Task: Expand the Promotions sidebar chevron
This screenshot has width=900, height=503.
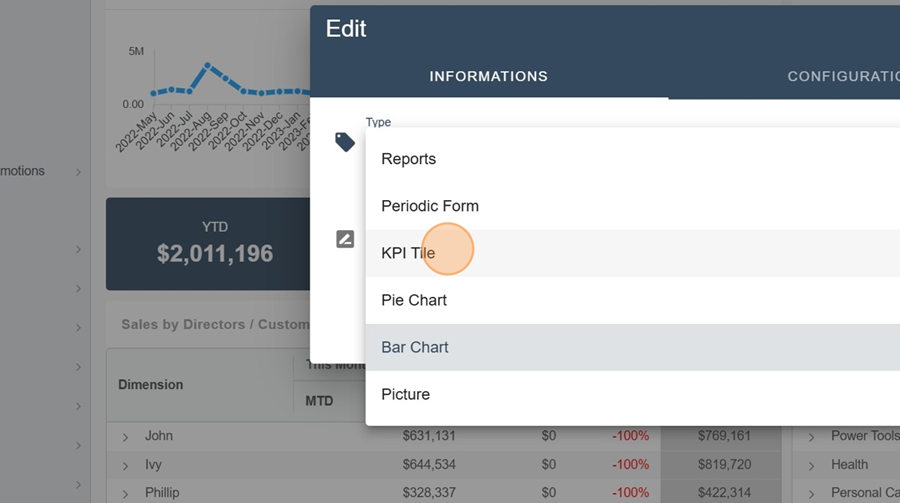Action: point(78,172)
